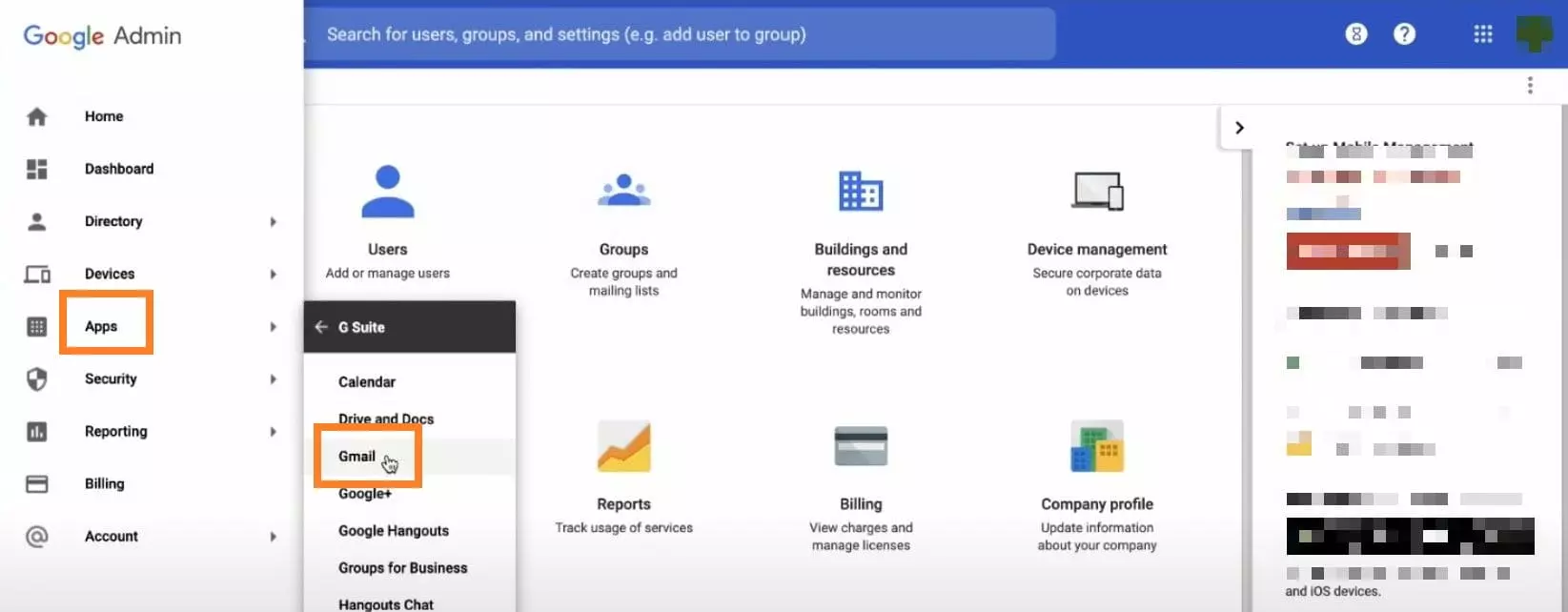This screenshot has width=1568, height=612.
Task: Click the search for users and settings field
Action: click(x=680, y=34)
